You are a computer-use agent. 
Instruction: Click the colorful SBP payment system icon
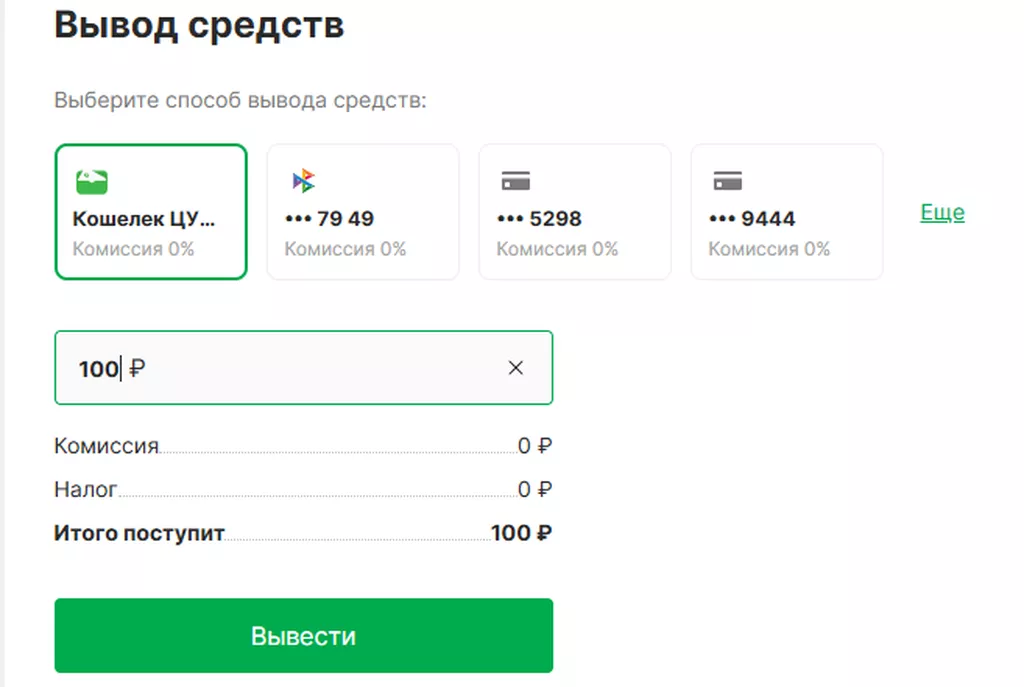(x=304, y=181)
